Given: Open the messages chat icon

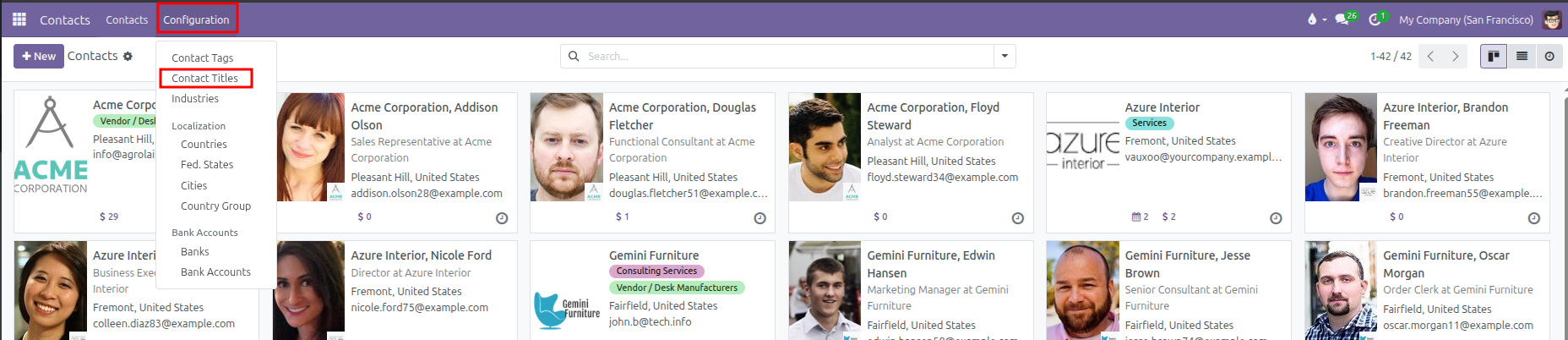Looking at the screenshot, I should click(x=1342, y=19).
